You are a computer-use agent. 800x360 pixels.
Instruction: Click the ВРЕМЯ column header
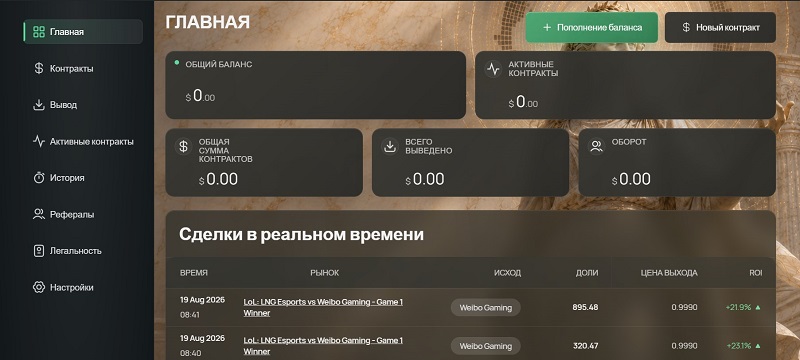point(194,273)
